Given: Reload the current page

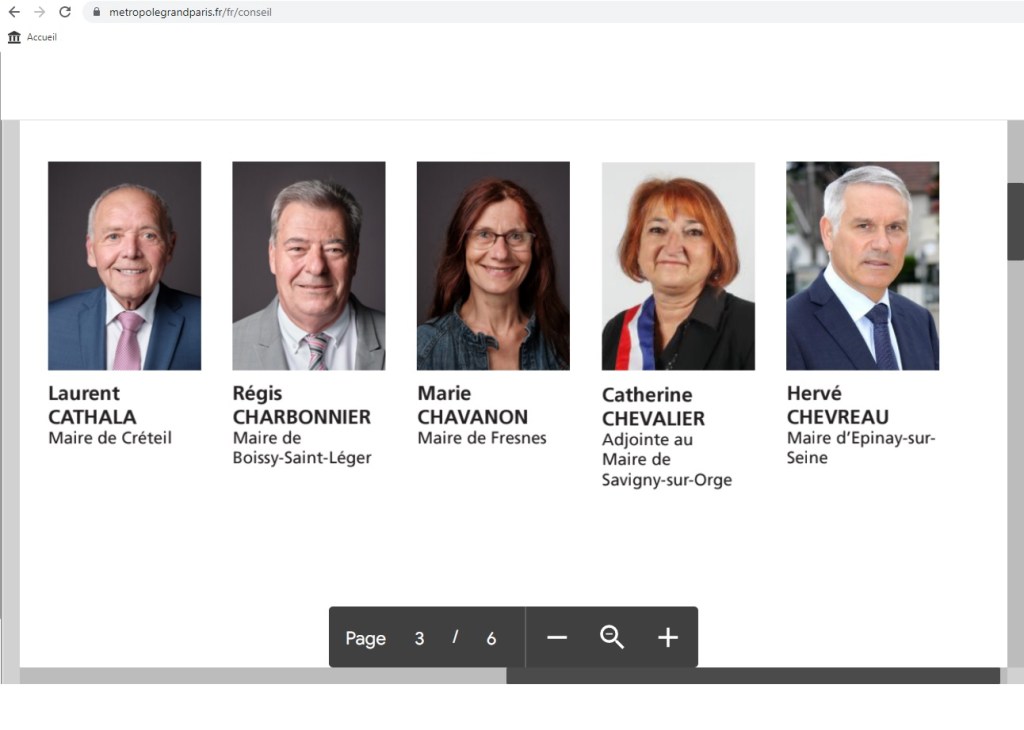Looking at the screenshot, I should coord(65,12).
